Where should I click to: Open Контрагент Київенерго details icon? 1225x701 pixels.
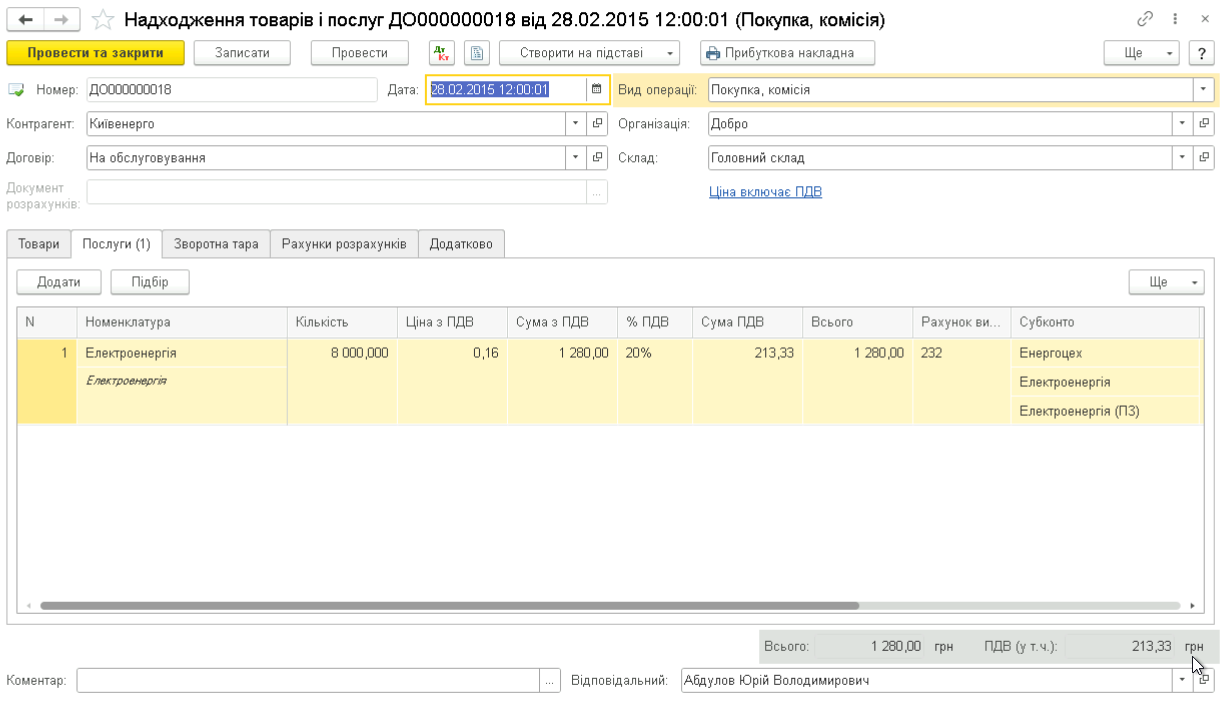[x=597, y=124]
